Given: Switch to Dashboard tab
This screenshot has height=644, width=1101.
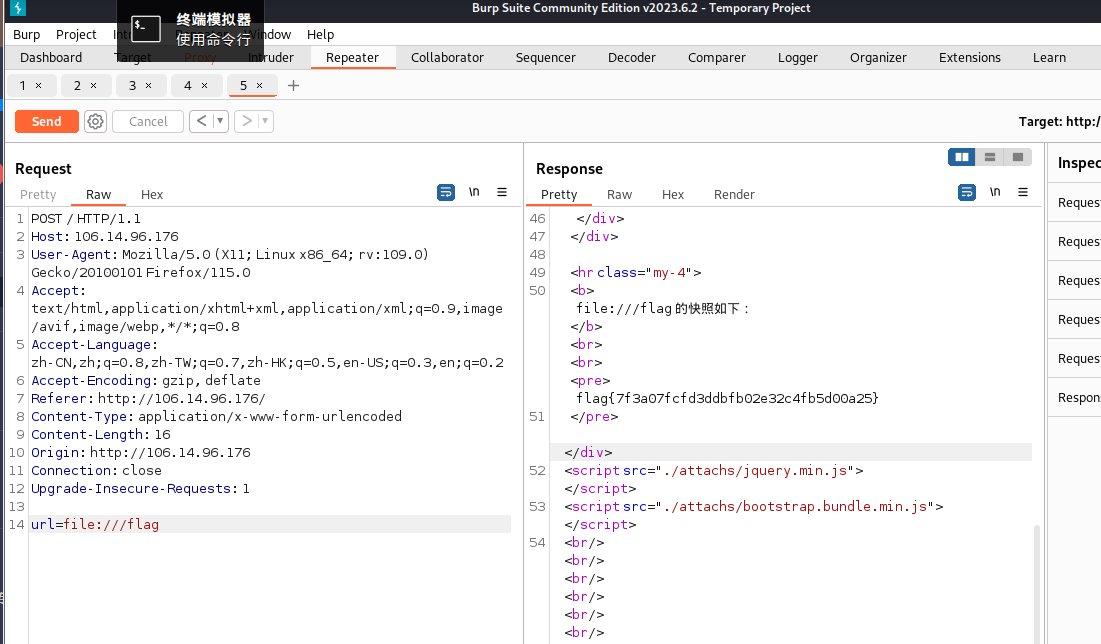Looking at the screenshot, I should 51,58.
